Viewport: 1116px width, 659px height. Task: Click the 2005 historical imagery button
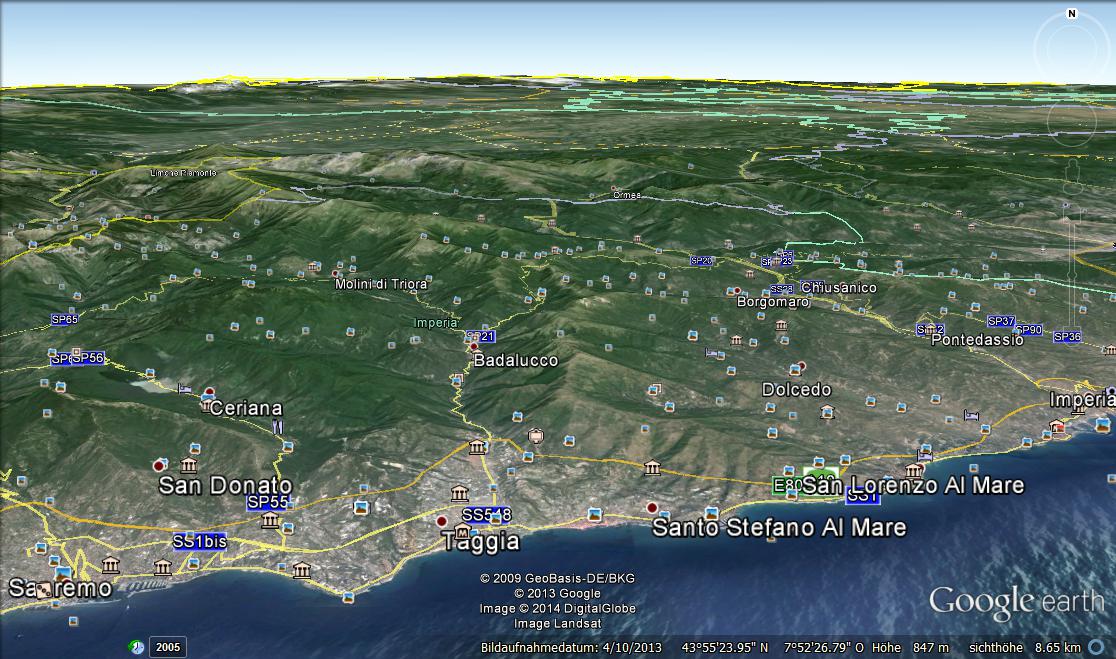tap(167, 647)
